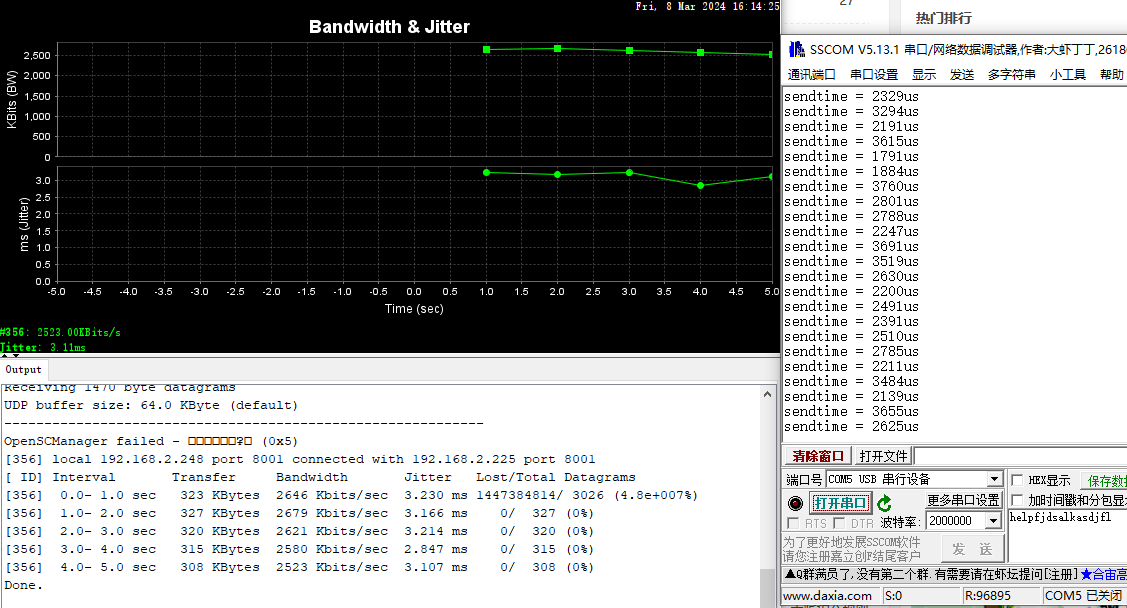The image size is (1127, 608).
Task: Click the 'sendtime = 2329us' line
Action: click(851, 96)
